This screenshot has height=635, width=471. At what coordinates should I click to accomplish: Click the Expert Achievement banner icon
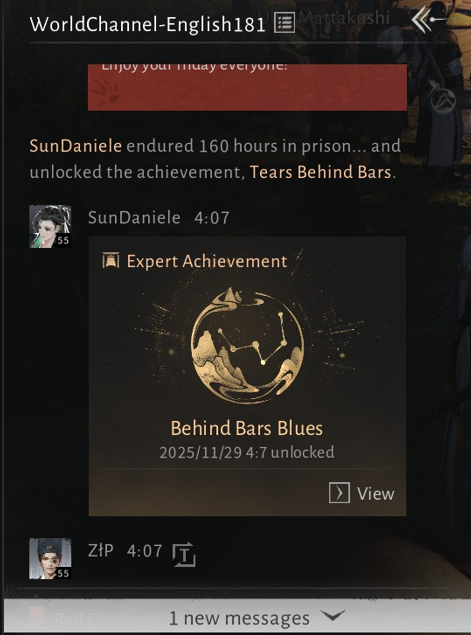[x=111, y=260]
